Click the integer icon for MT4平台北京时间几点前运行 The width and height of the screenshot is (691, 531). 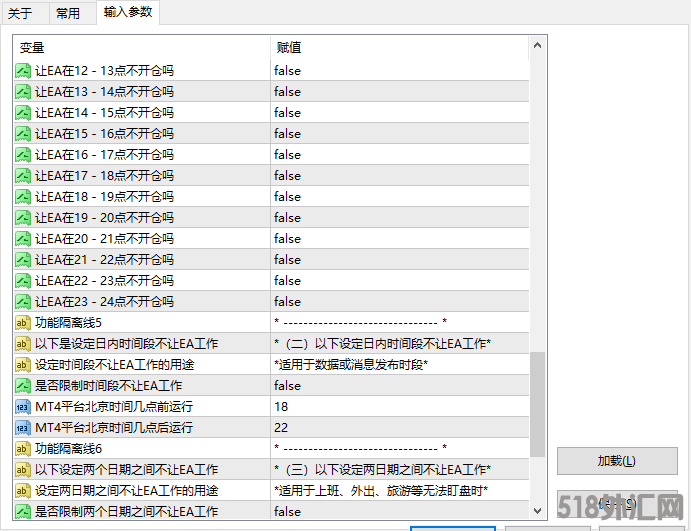(x=23, y=407)
